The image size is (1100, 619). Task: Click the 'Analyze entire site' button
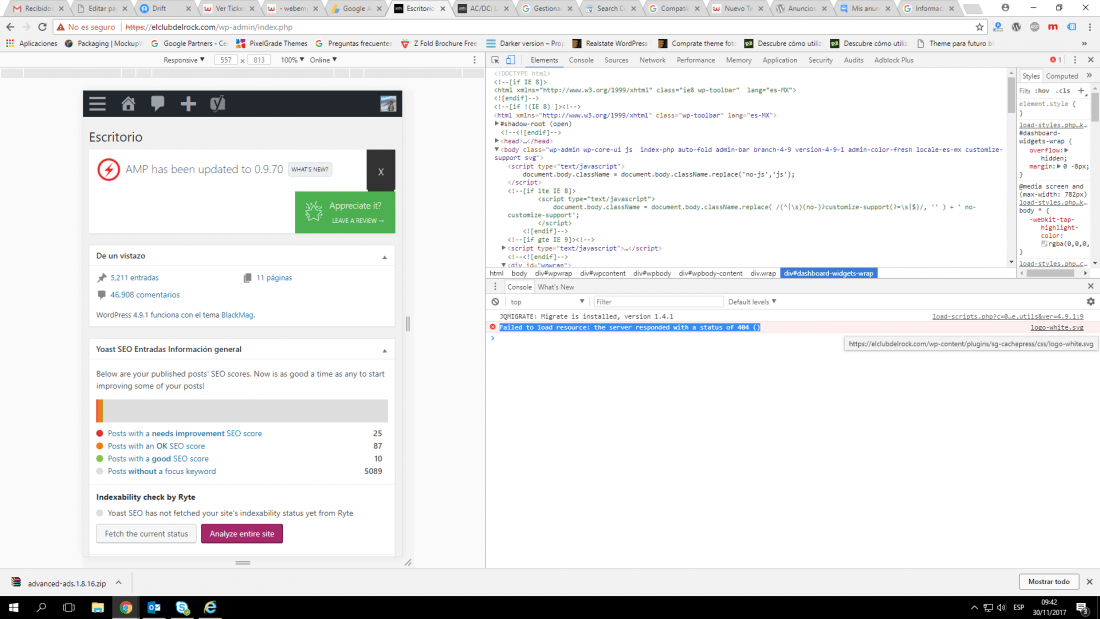[x=242, y=534]
